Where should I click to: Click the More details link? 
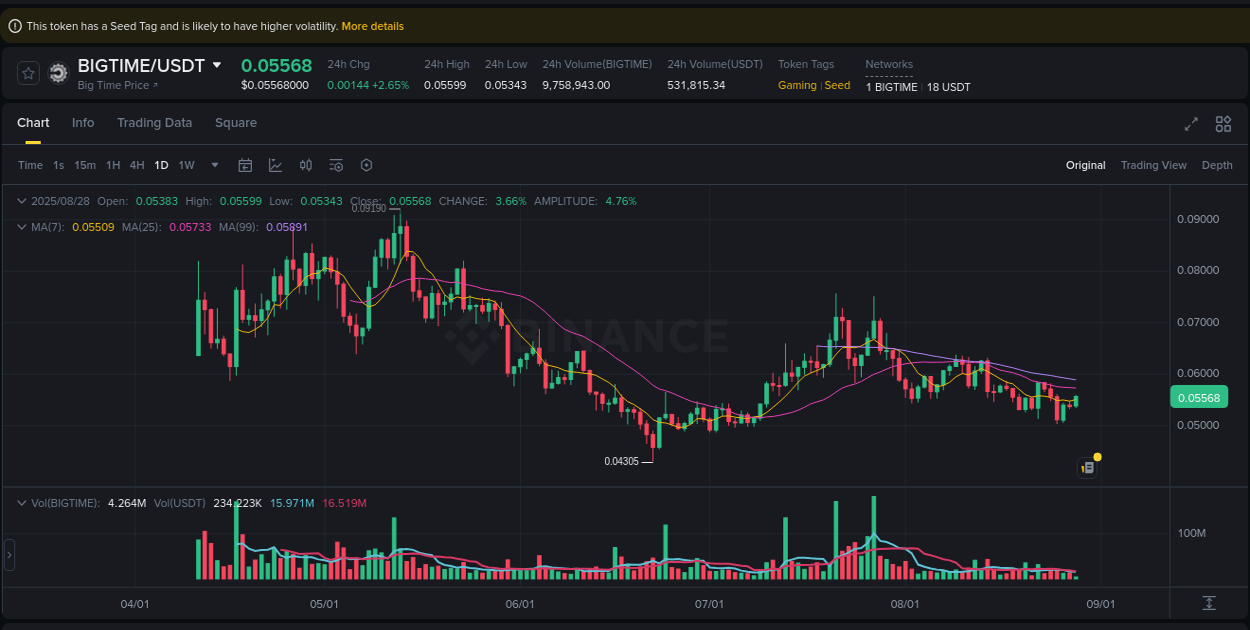372,26
